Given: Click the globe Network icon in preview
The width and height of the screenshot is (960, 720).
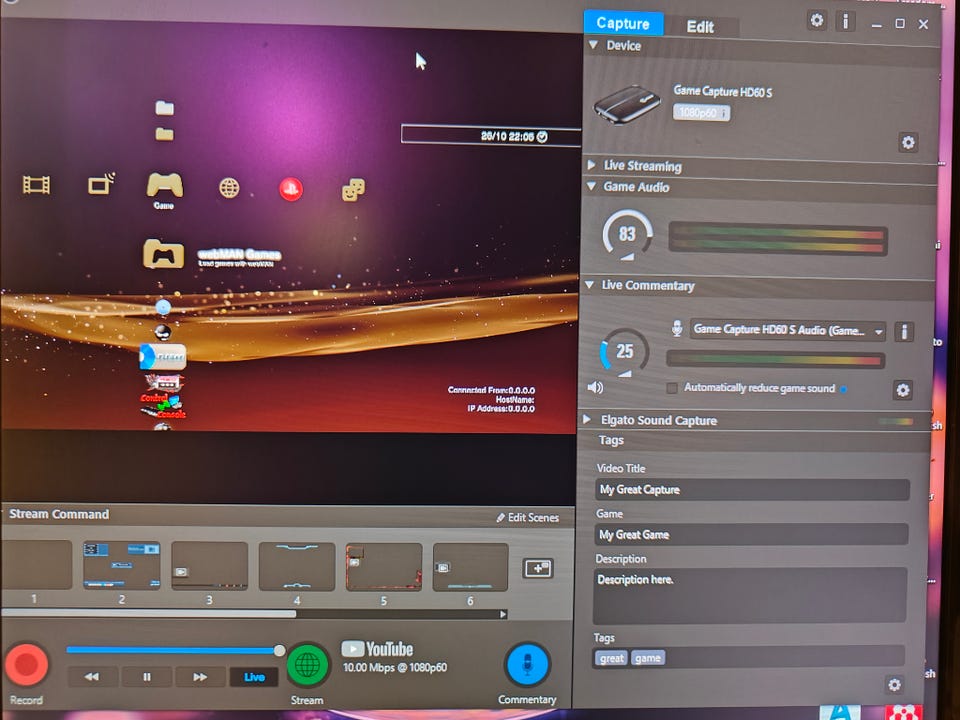Looking at the screenshot, I should [229, 188].
